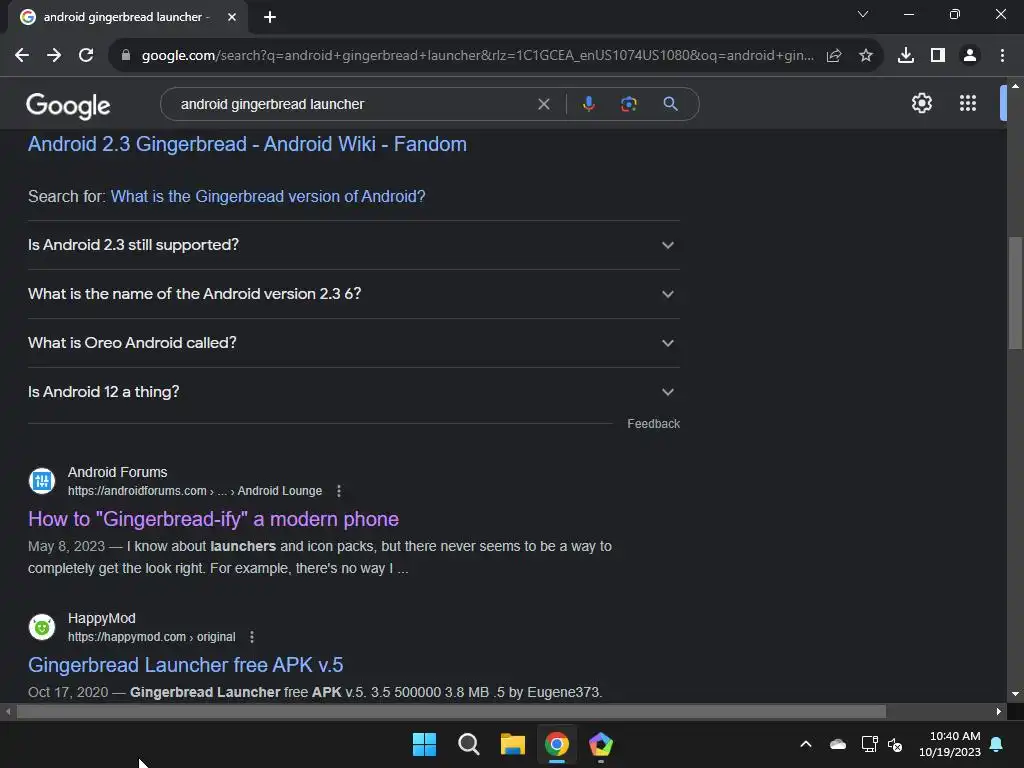Expand "Is Android 12 a thing?"

[354, 392]
